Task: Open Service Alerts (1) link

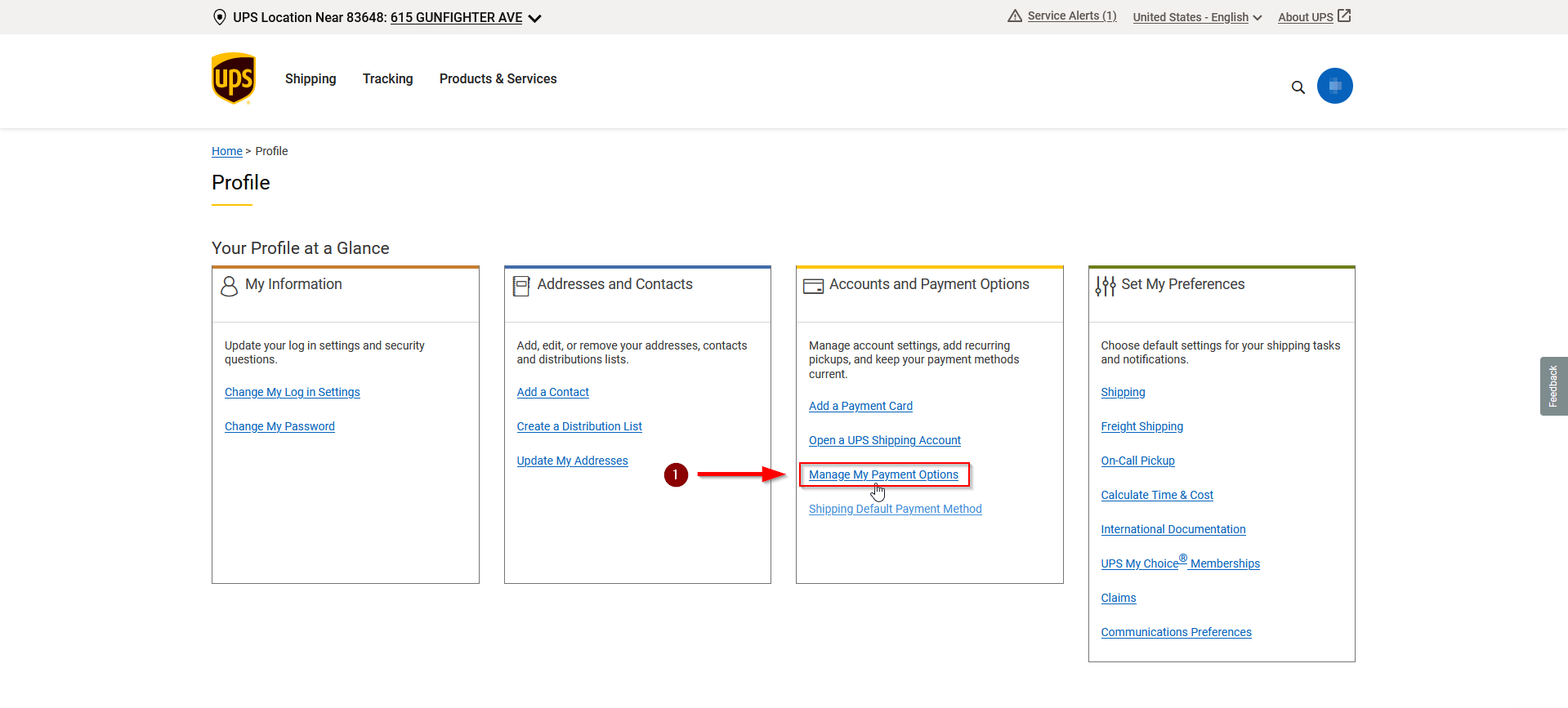Action: pos(1072,16)
